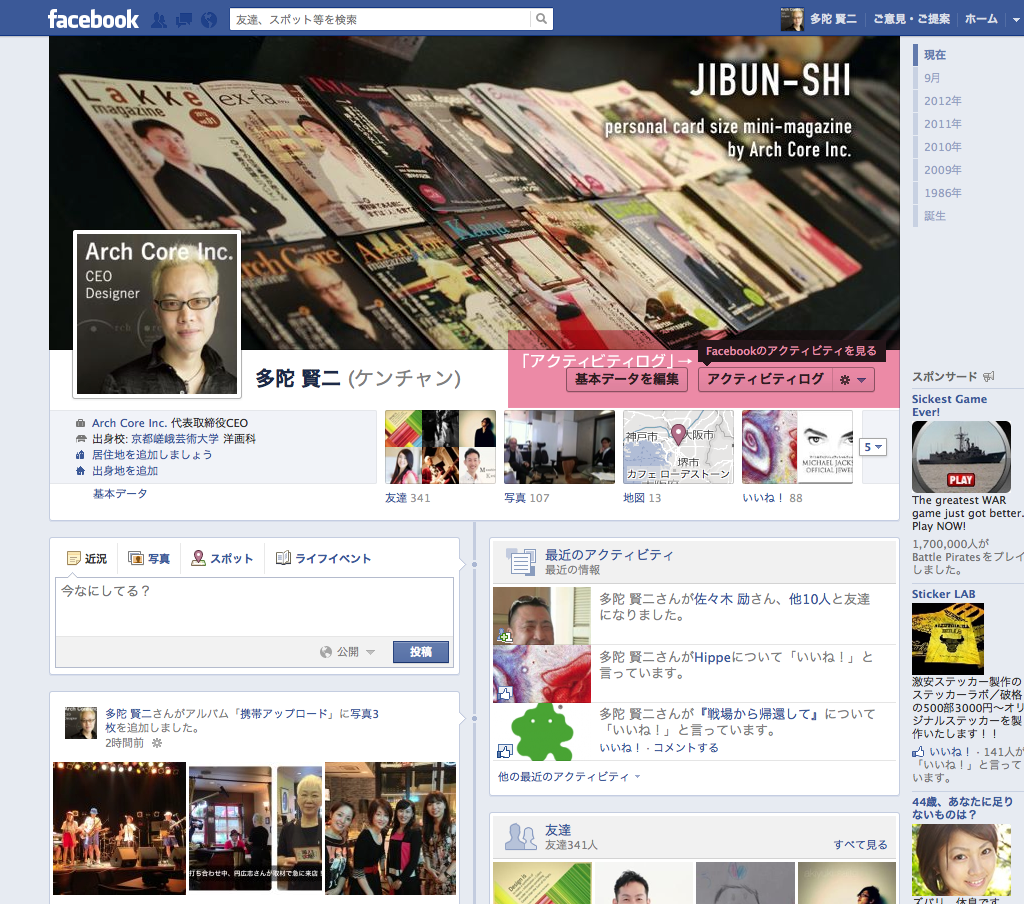The height and width of the screenshot is (904, 1024).
Task: Open the 京都嵯峨芸術大学 link
Action: (x=175, y=439)
